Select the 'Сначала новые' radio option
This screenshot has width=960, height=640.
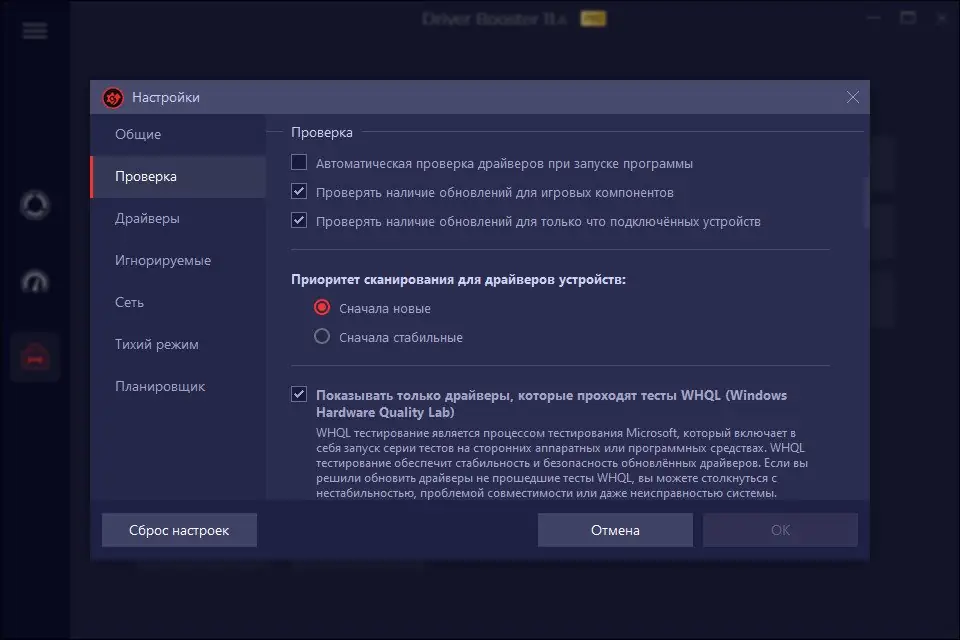tap(322, 307)
